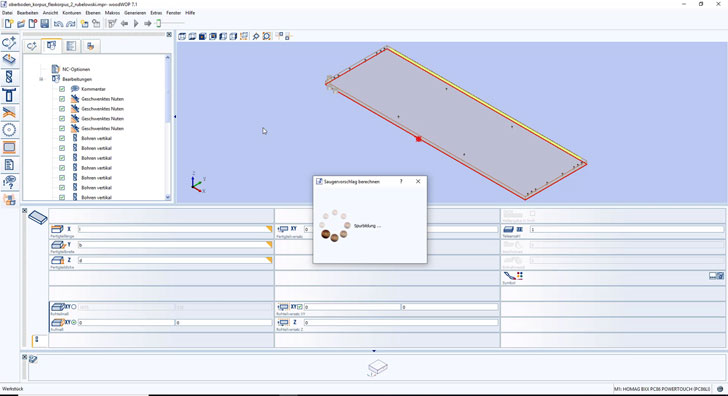Select the vertical drilling tool in sidebar
The image size is (728, 396).
(x=9, y=77)
